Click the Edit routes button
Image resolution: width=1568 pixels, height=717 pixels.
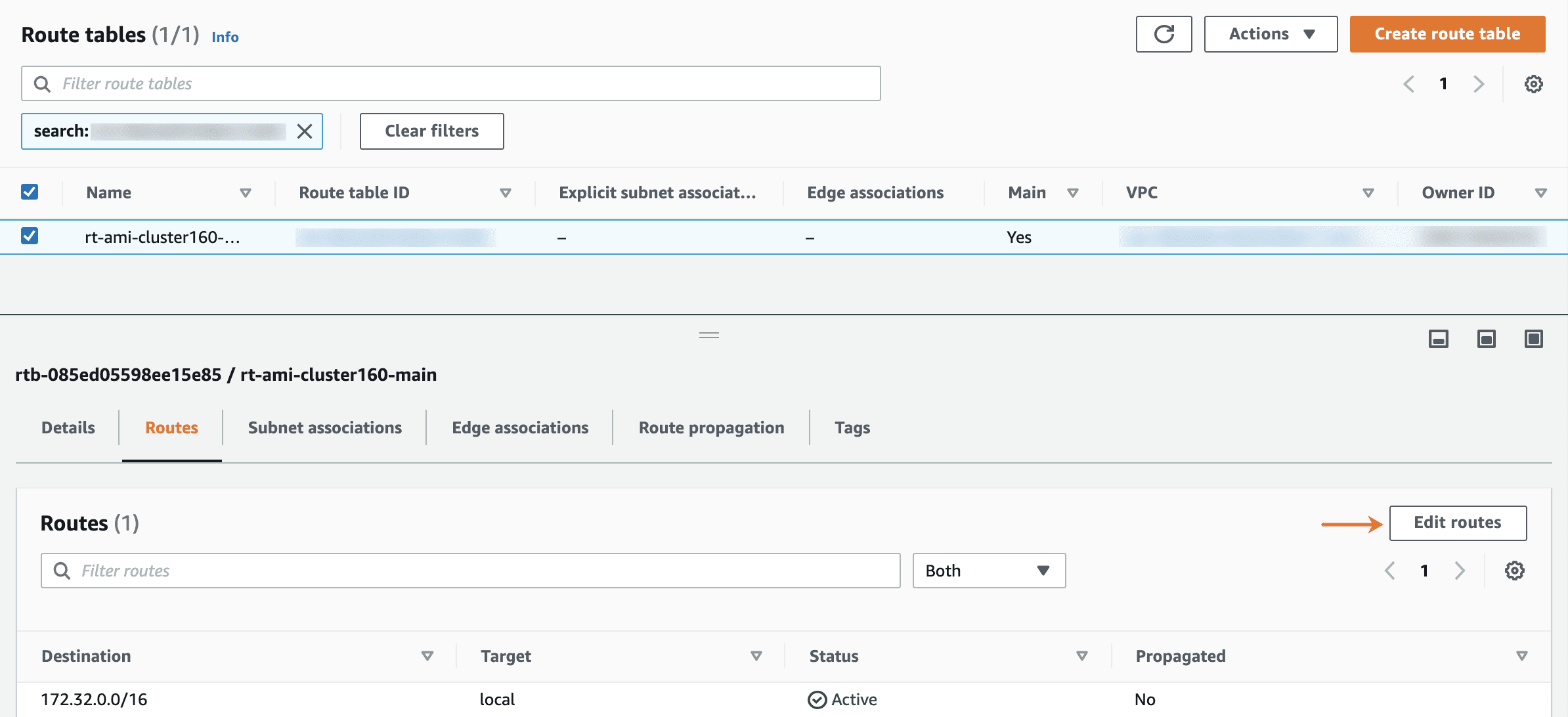tap(1457, 523)
